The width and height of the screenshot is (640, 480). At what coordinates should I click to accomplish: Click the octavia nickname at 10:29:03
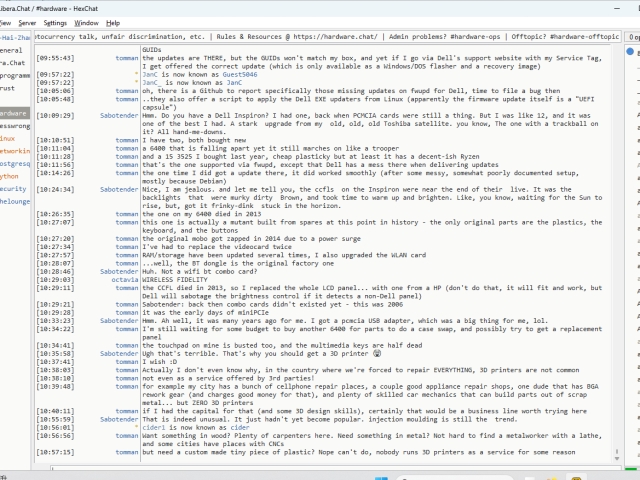[125, 280]
